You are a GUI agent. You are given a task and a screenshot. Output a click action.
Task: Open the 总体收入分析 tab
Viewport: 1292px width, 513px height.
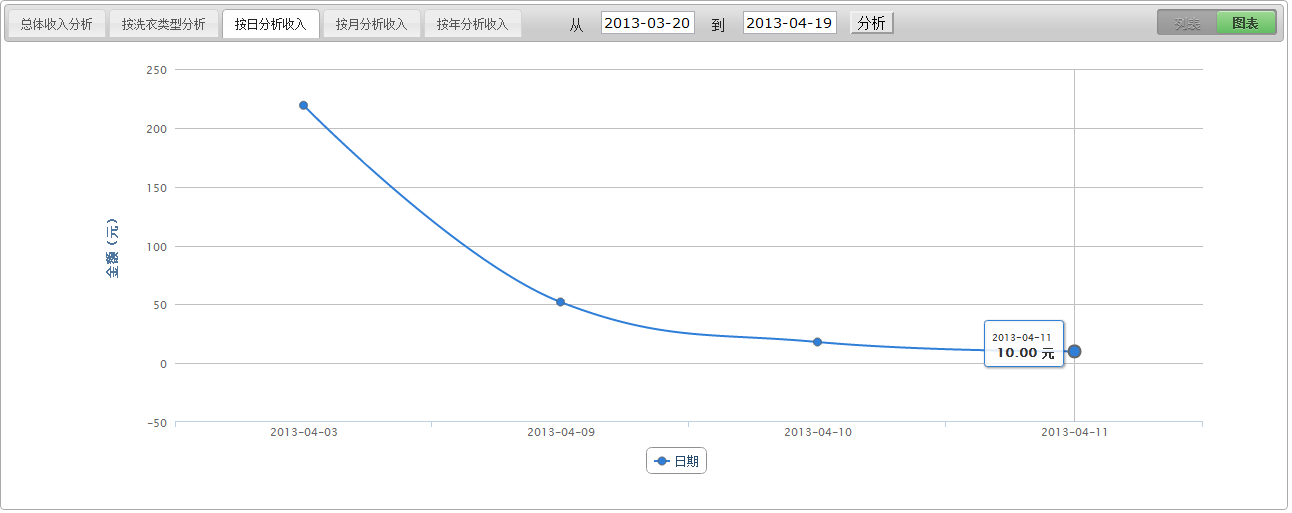56,24
